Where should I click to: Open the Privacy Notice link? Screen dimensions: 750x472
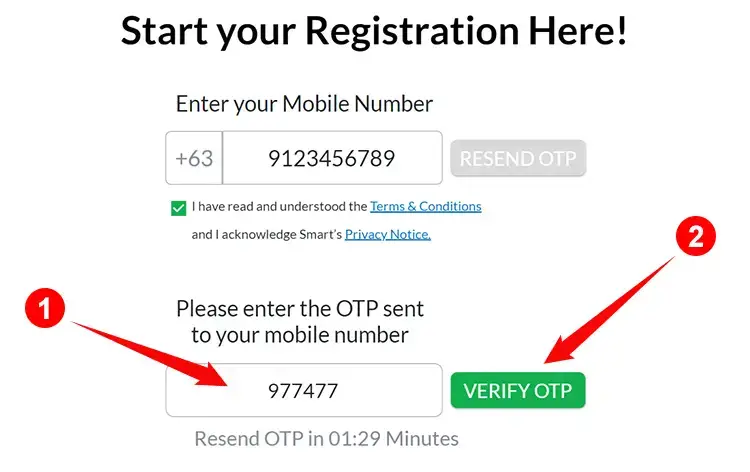[388, 234]
